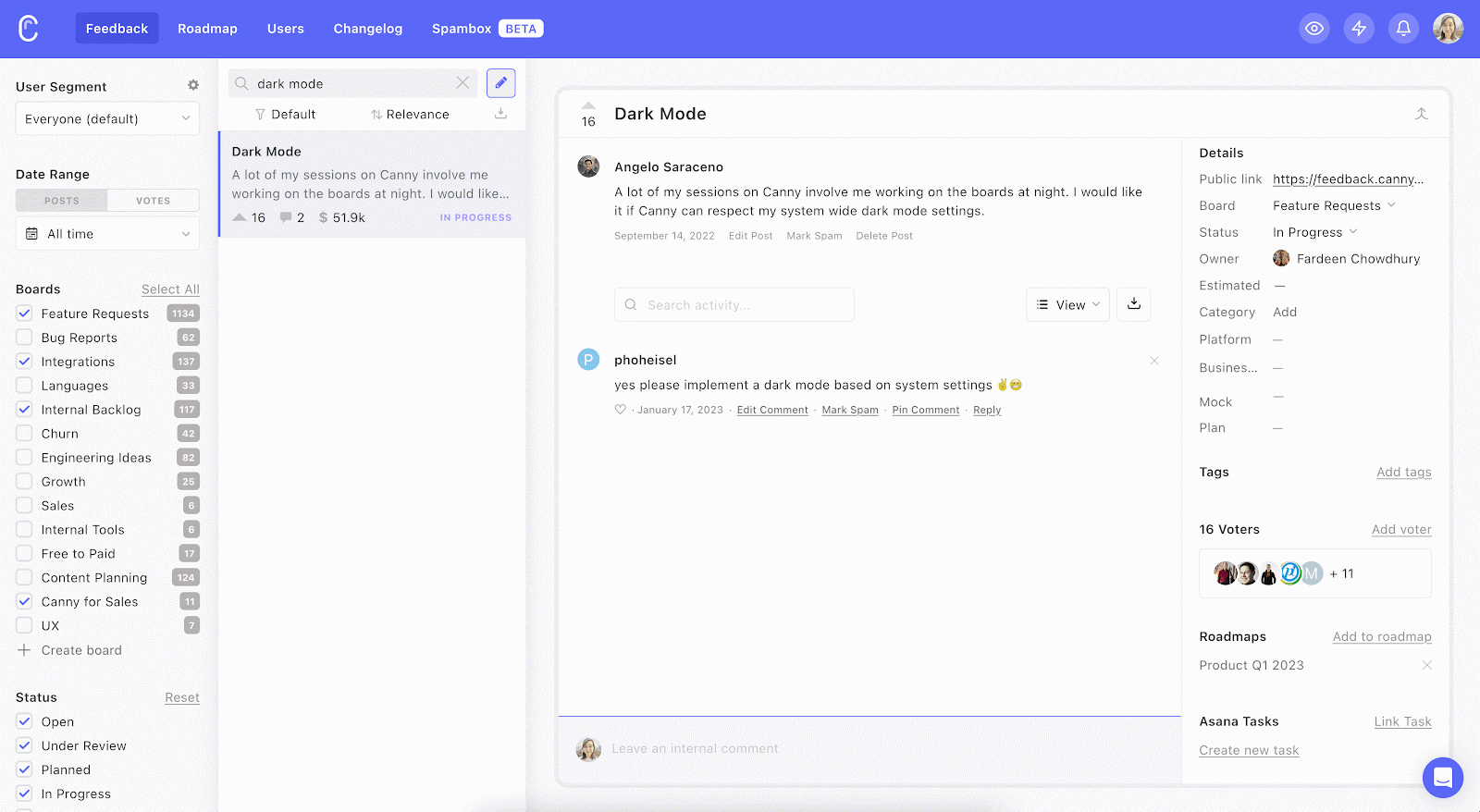The height and width of the screenshot is (812, 1480).
Task: Click Select All boards link
Action: click(170, 289)
